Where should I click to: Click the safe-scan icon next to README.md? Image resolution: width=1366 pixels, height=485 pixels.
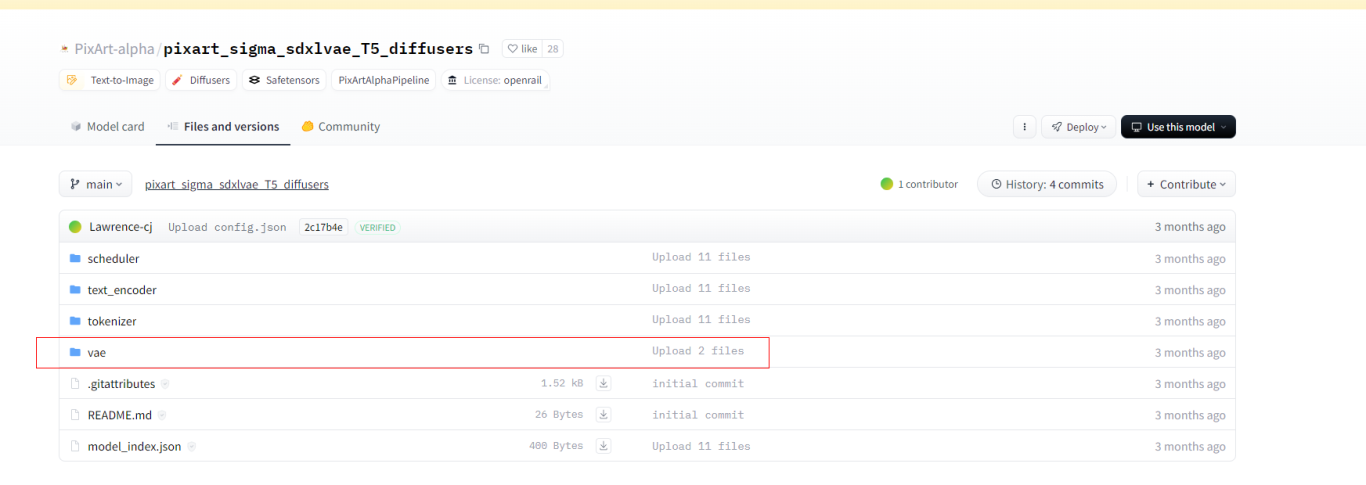tap(162, 415)
